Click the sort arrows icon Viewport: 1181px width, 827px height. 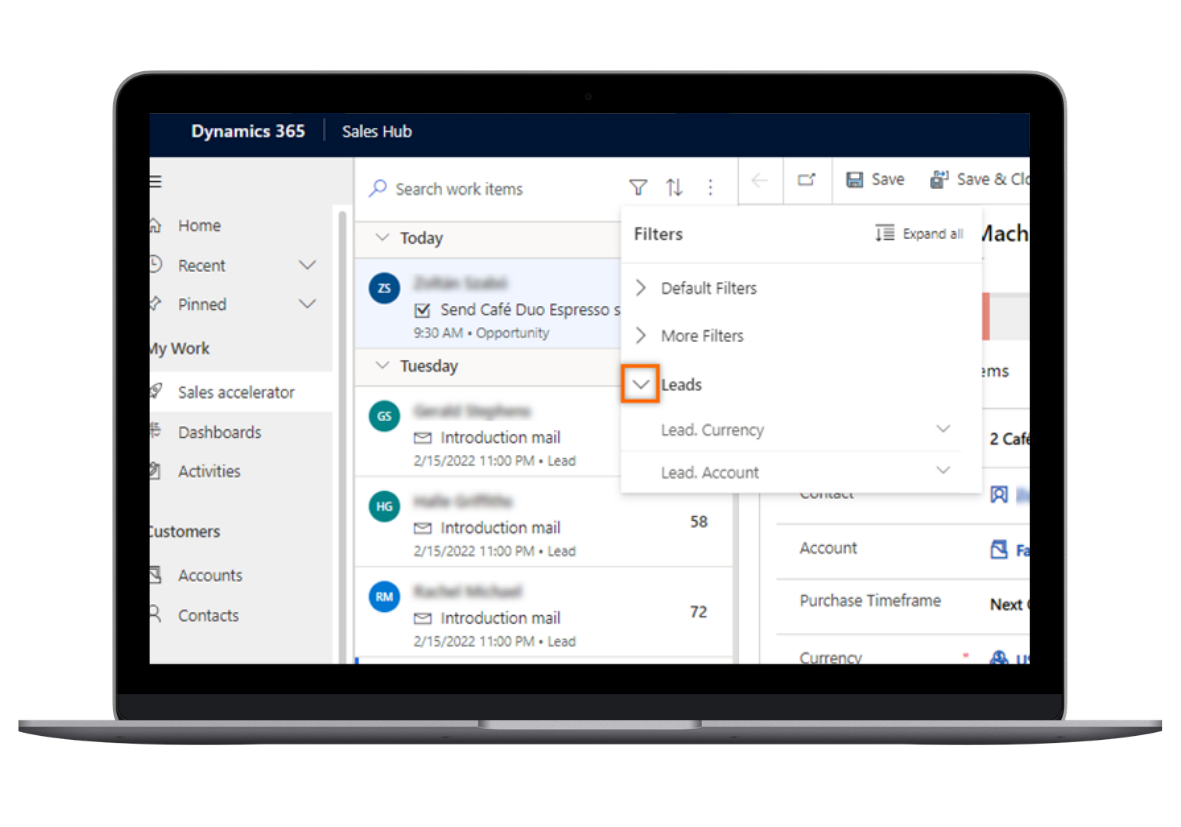tap(675, 188)
